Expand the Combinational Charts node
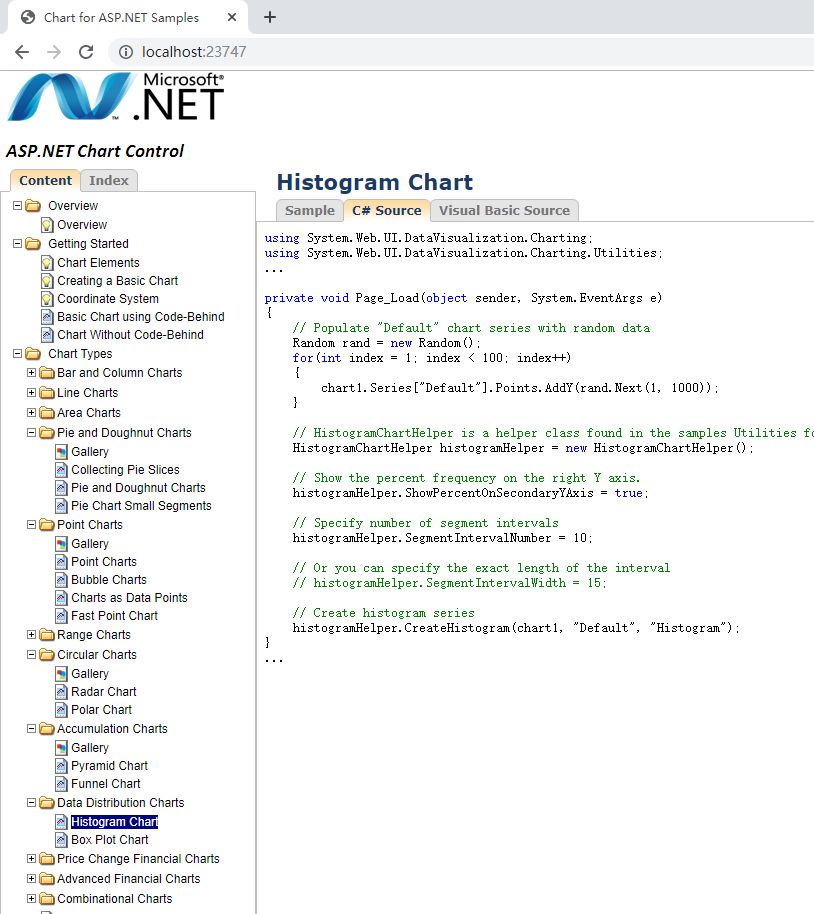 (31, 898)
